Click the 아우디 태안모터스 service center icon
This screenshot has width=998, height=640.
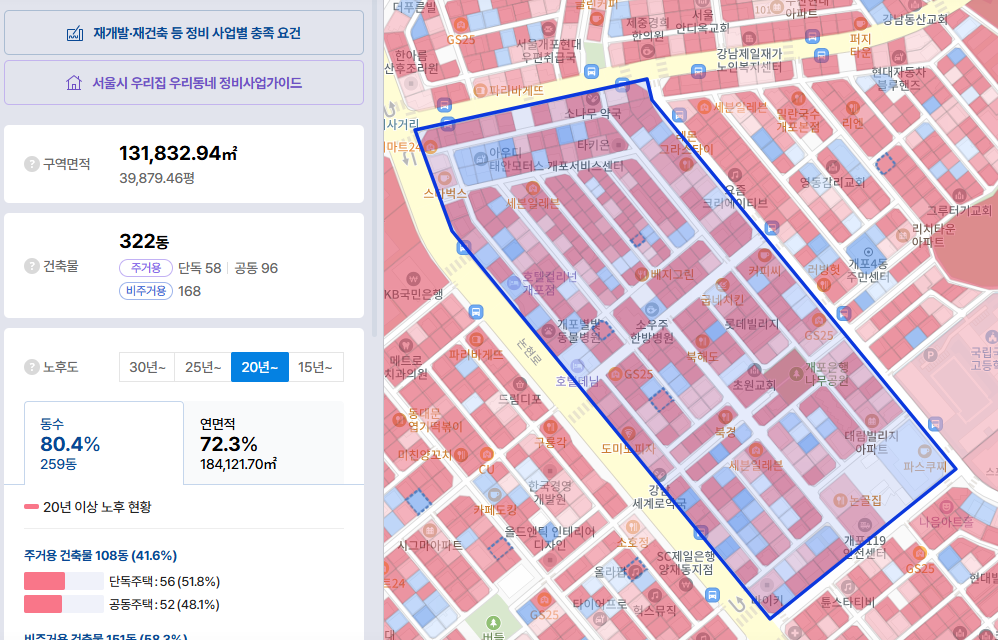coord(479,158)
